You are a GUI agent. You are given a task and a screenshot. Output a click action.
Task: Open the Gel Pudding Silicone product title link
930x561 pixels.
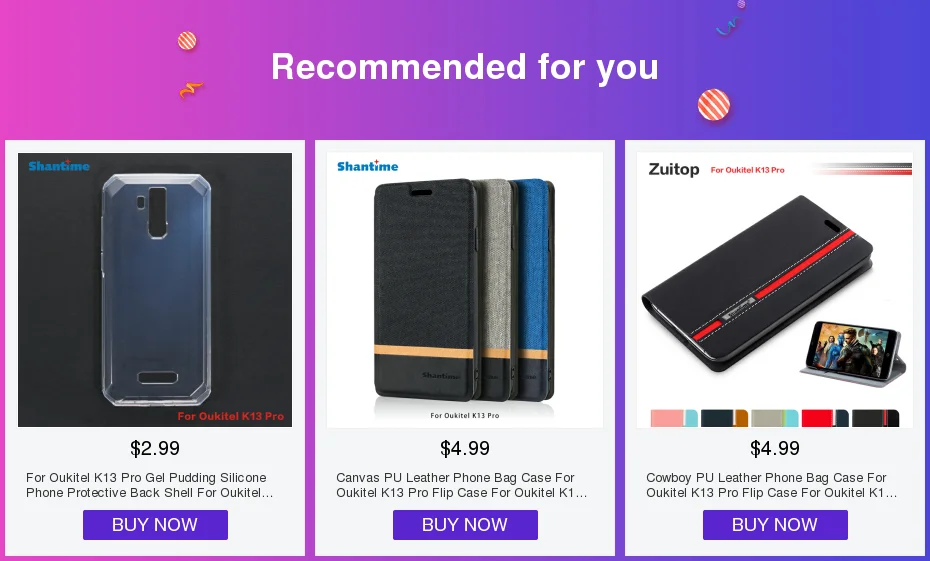(x=149, y=485)
